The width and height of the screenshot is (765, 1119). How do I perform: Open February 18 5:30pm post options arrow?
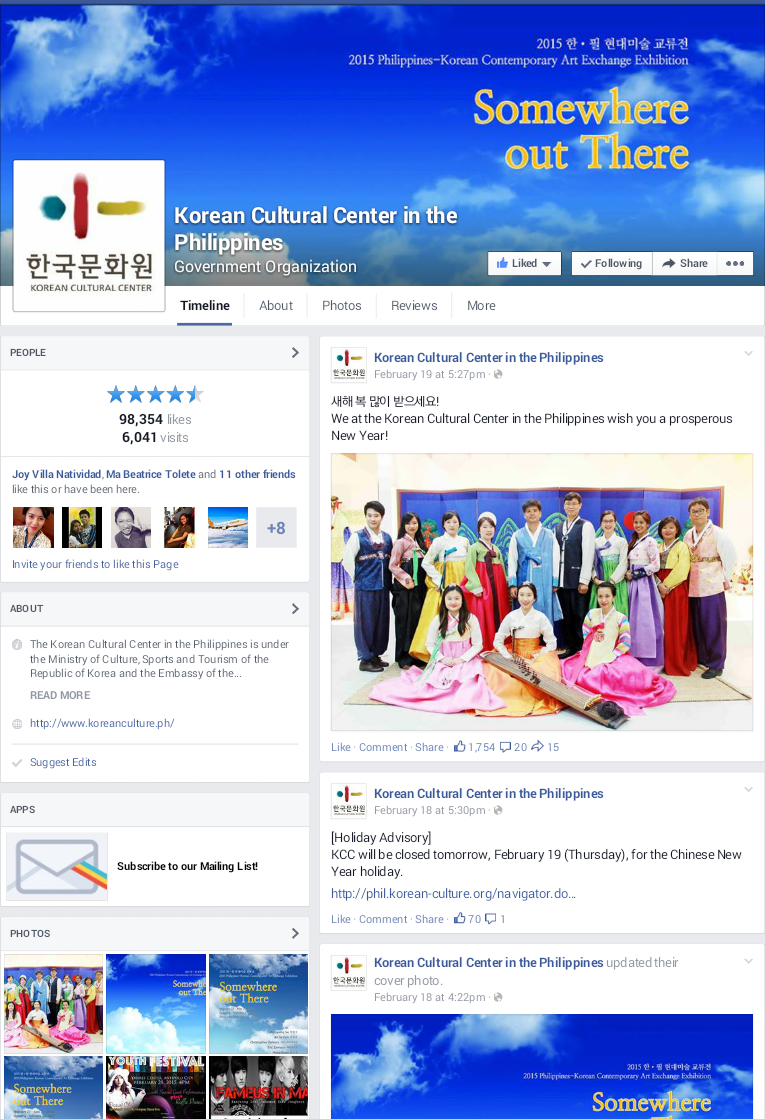coord(748,789)
